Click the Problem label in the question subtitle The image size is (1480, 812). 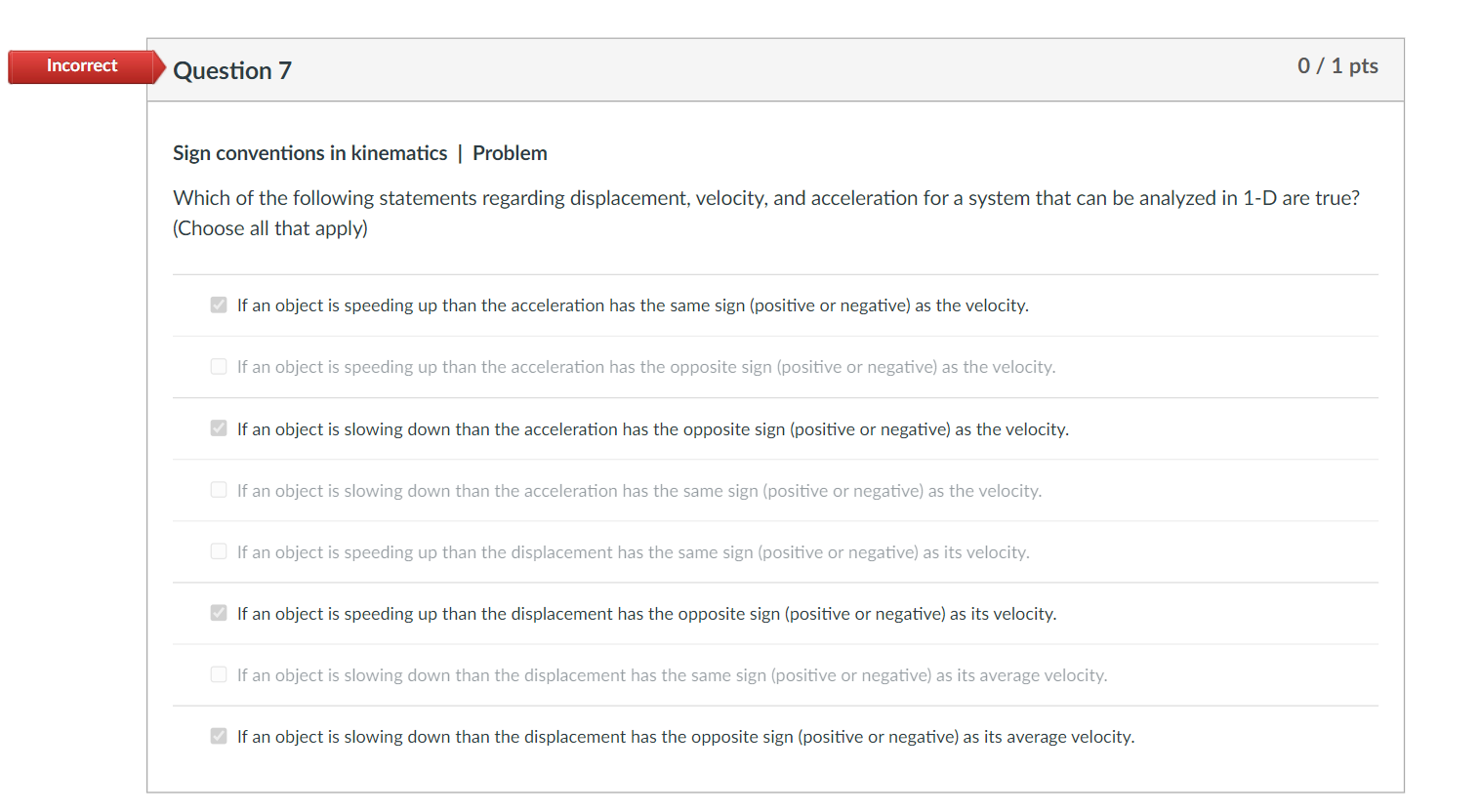point(510,153)
